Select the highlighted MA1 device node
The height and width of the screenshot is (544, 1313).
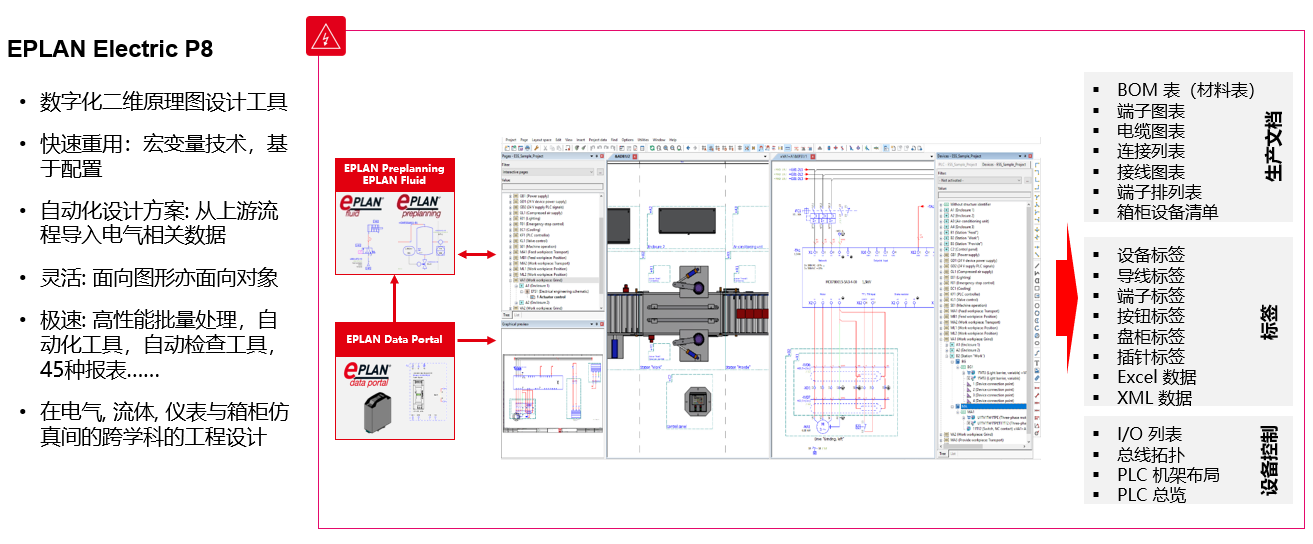pyautogui.click(x=993, y=407)
